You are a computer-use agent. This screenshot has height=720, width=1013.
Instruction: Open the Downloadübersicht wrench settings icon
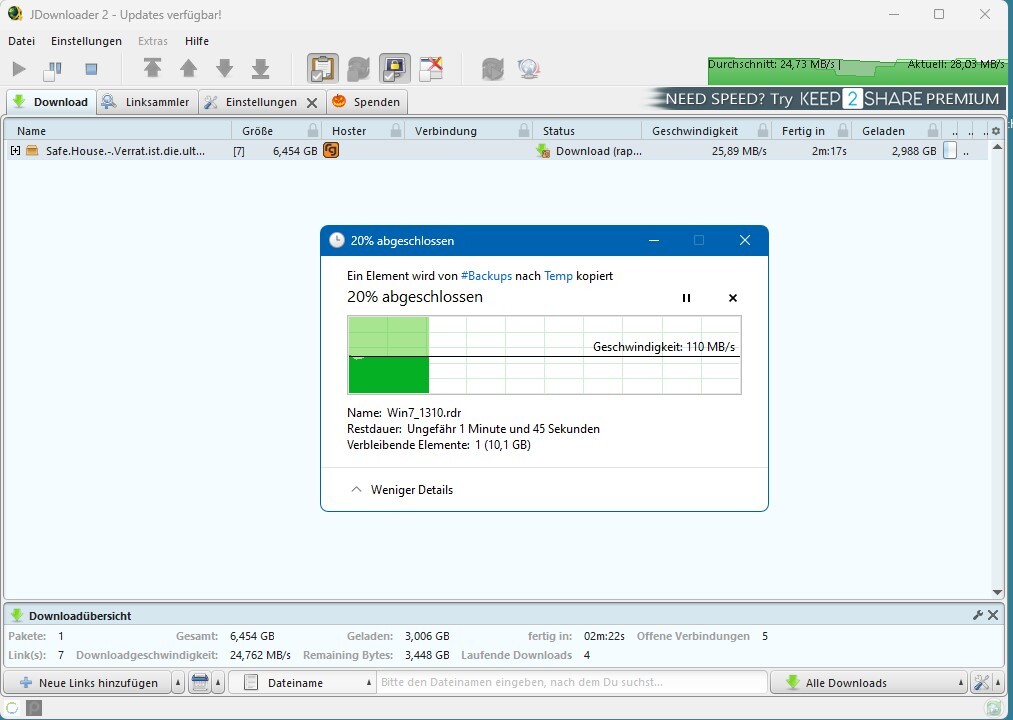[x=978, y=615]
